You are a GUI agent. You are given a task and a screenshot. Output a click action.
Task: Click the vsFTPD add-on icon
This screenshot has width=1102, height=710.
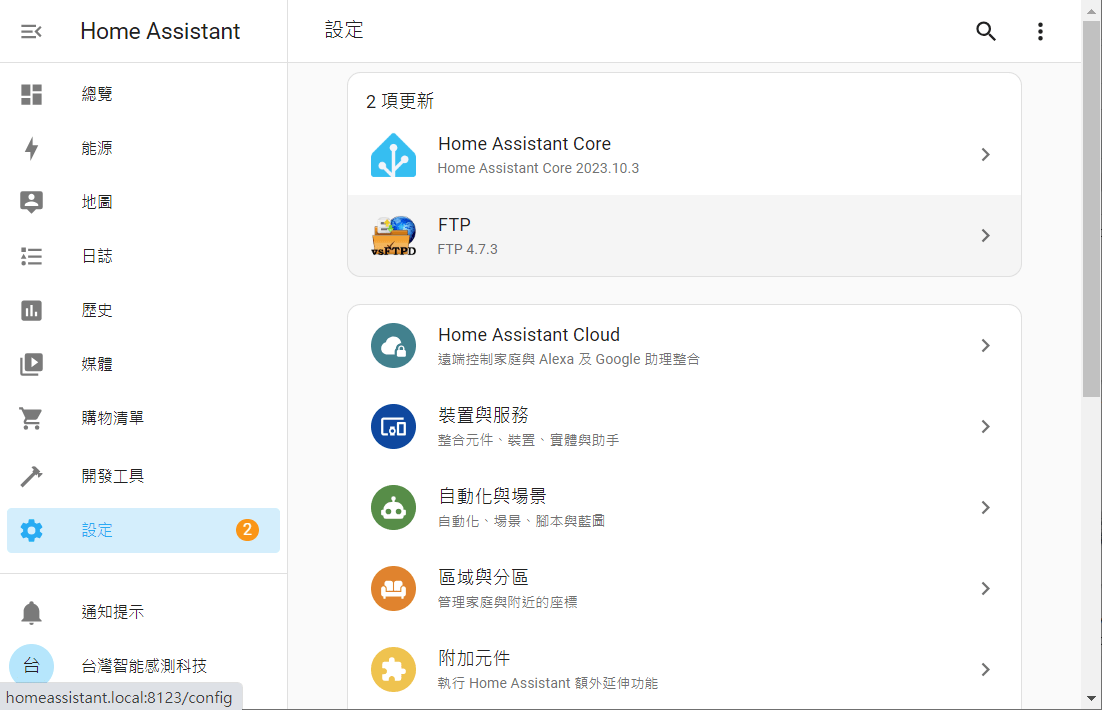pyautogui.click(x=393, y=236)
